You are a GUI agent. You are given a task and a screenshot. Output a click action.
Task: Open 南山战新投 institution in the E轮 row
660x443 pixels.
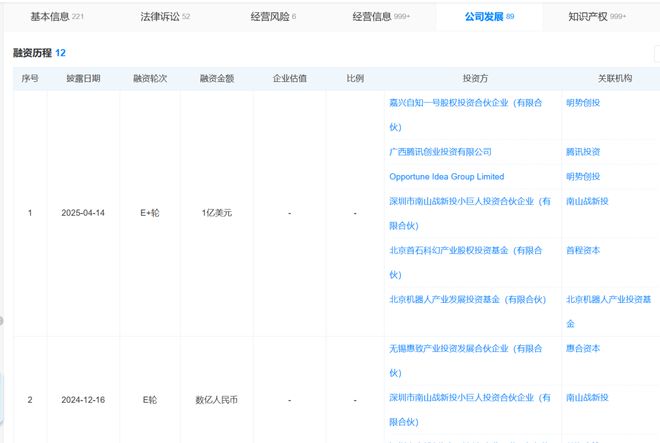587,398
